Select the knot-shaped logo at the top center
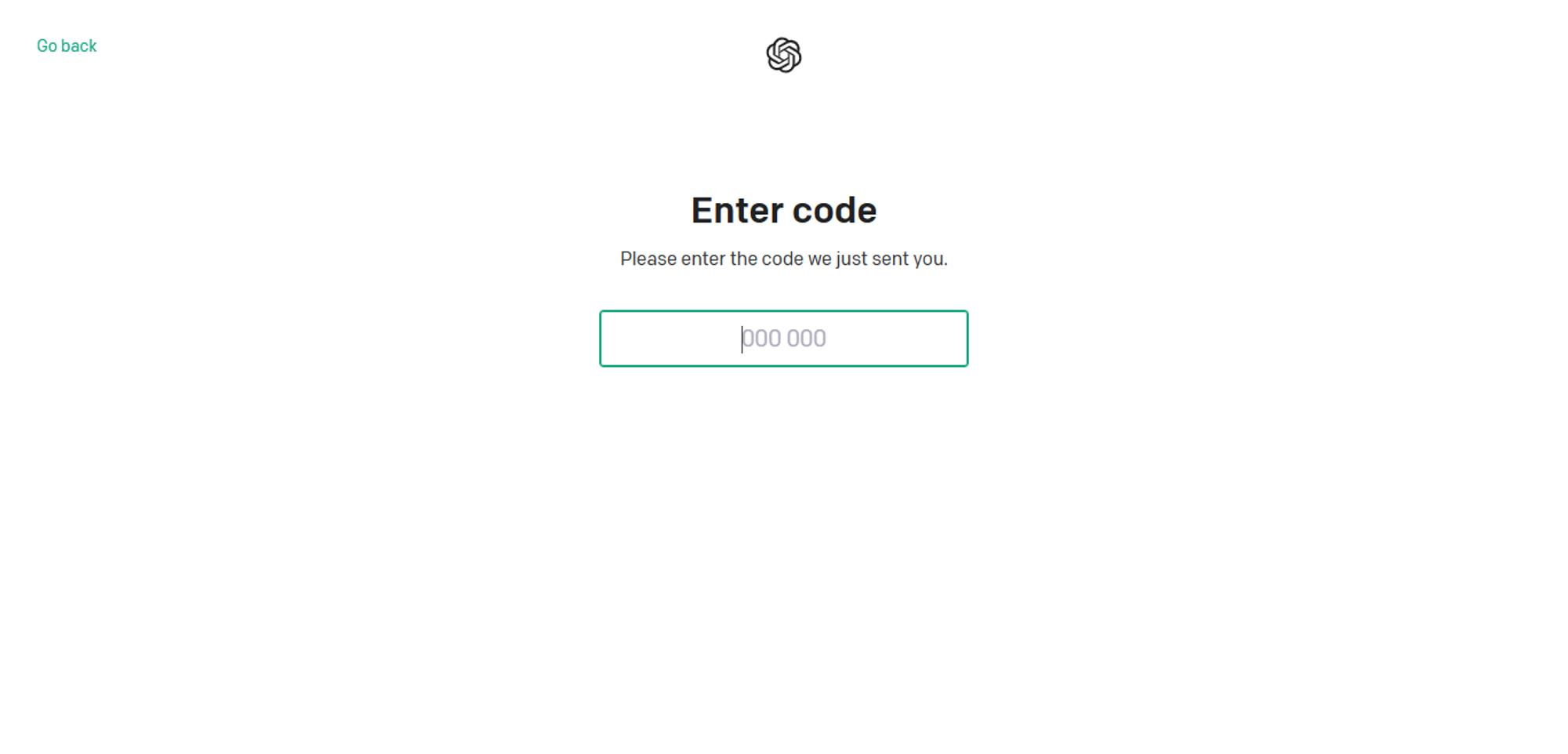This screenshot has width=1568, height=754. [x=783, y=55]
